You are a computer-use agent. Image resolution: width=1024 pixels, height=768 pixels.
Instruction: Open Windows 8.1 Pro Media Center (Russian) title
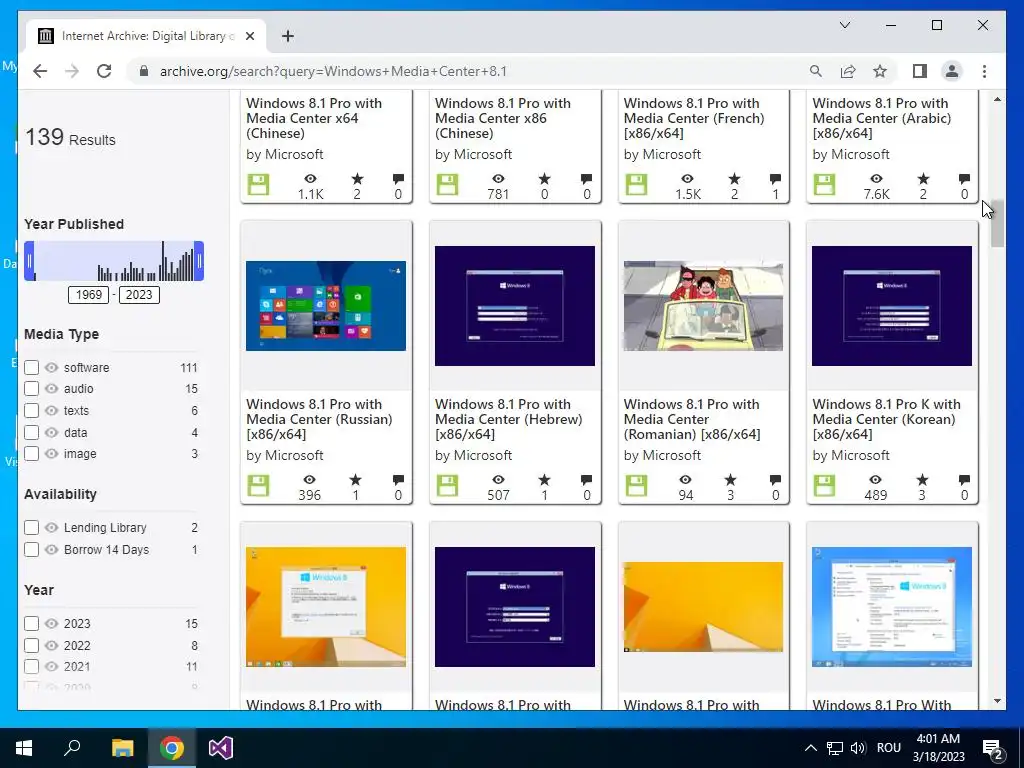click(x=319, y=419)
